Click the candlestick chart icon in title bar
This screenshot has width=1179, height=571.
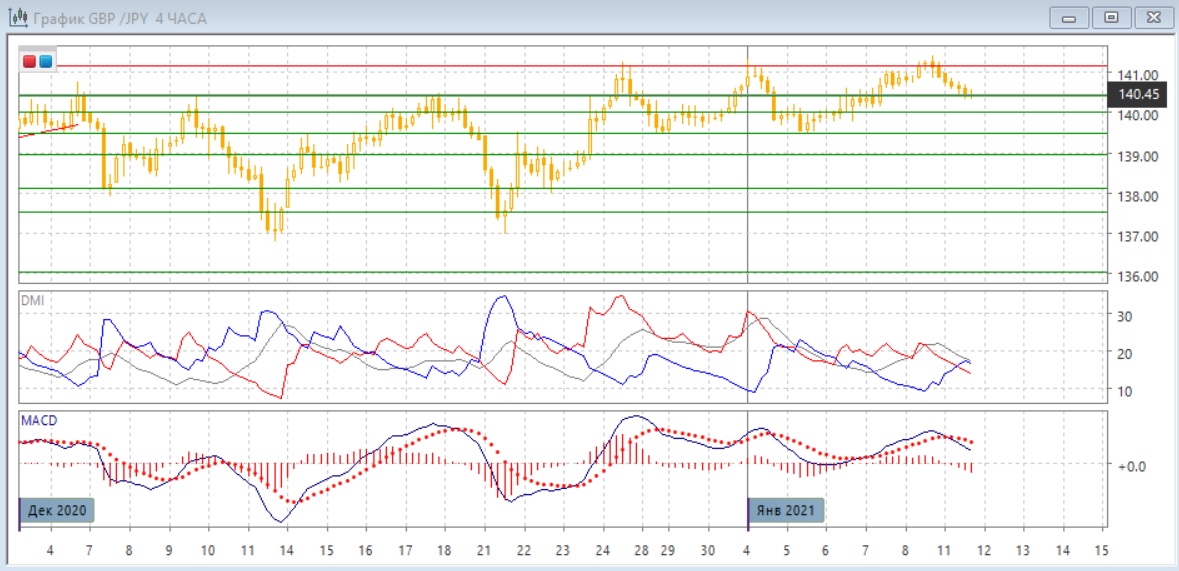coord(17,18)
